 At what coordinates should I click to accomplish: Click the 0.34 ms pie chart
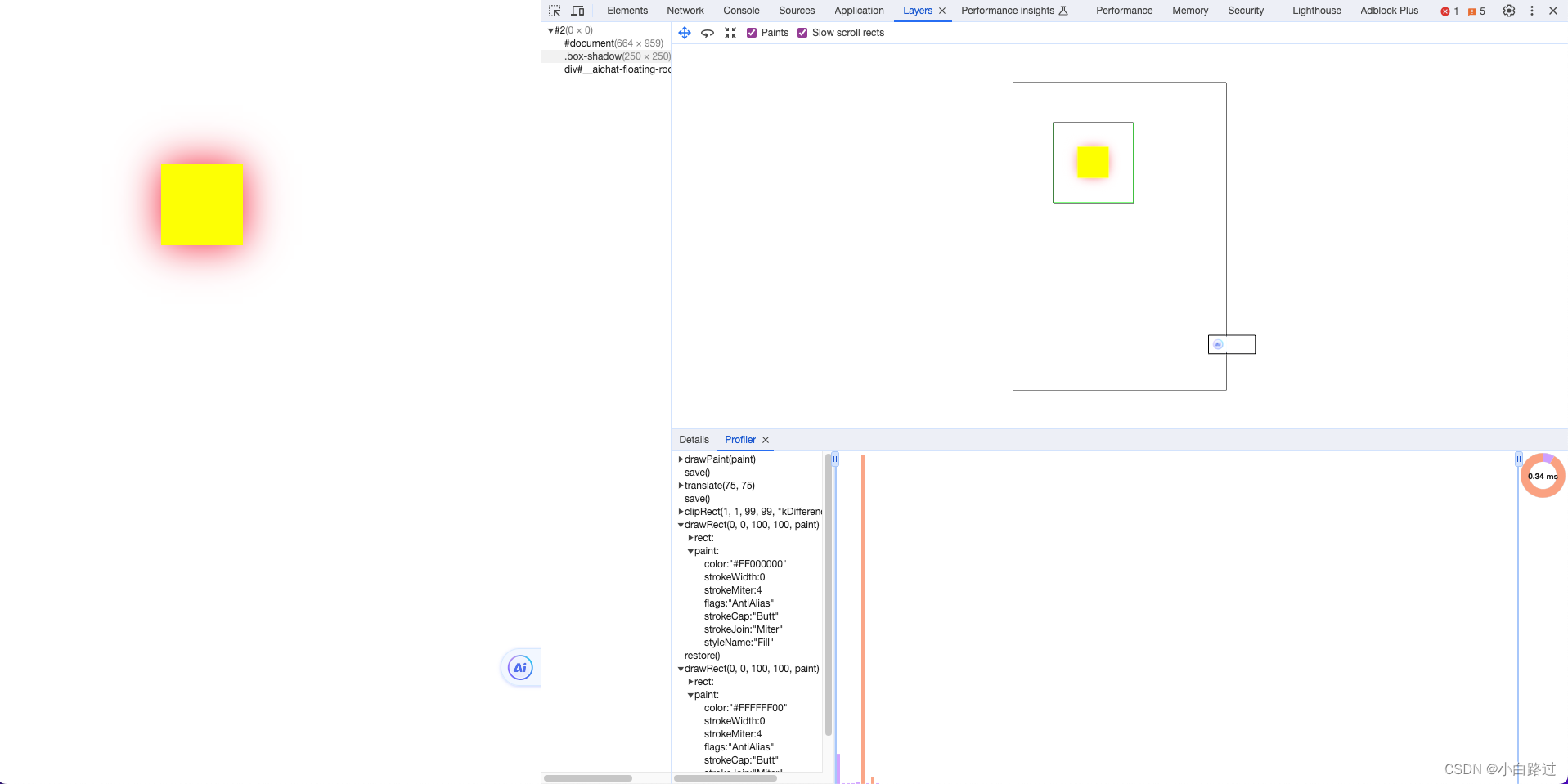(x=1543, y=476)
